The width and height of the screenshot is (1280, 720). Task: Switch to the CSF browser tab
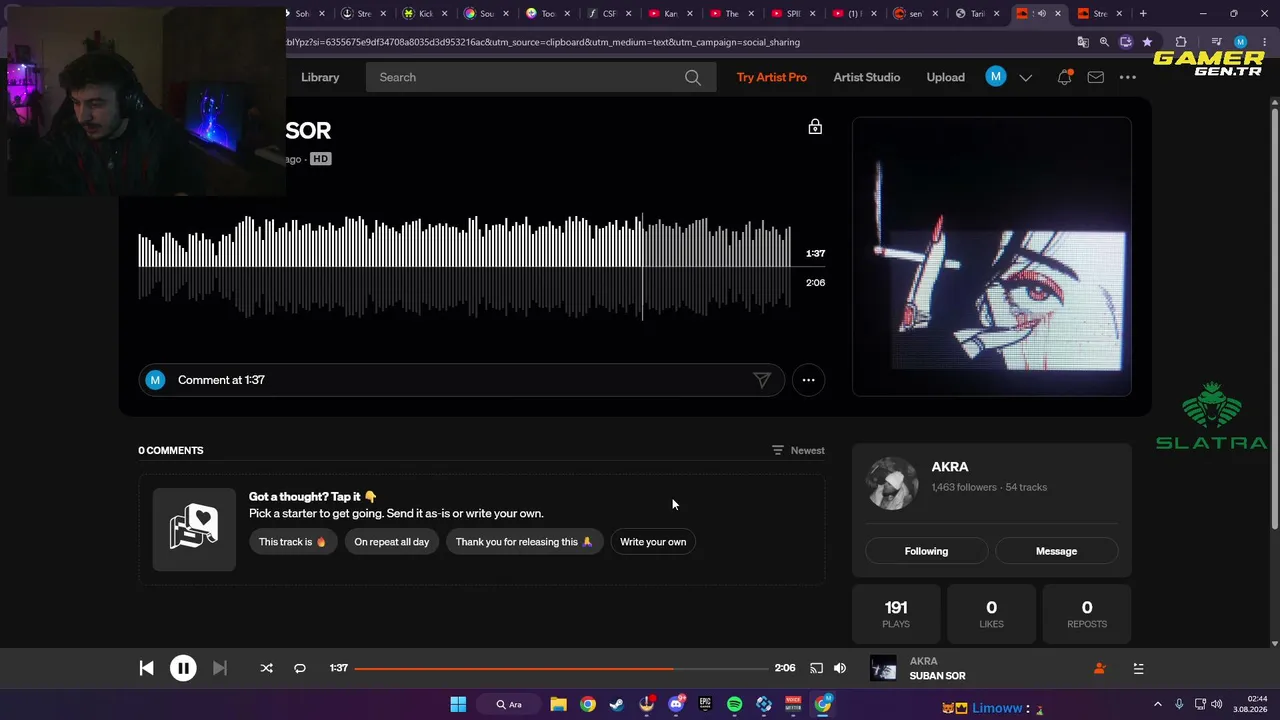[609, 13]
